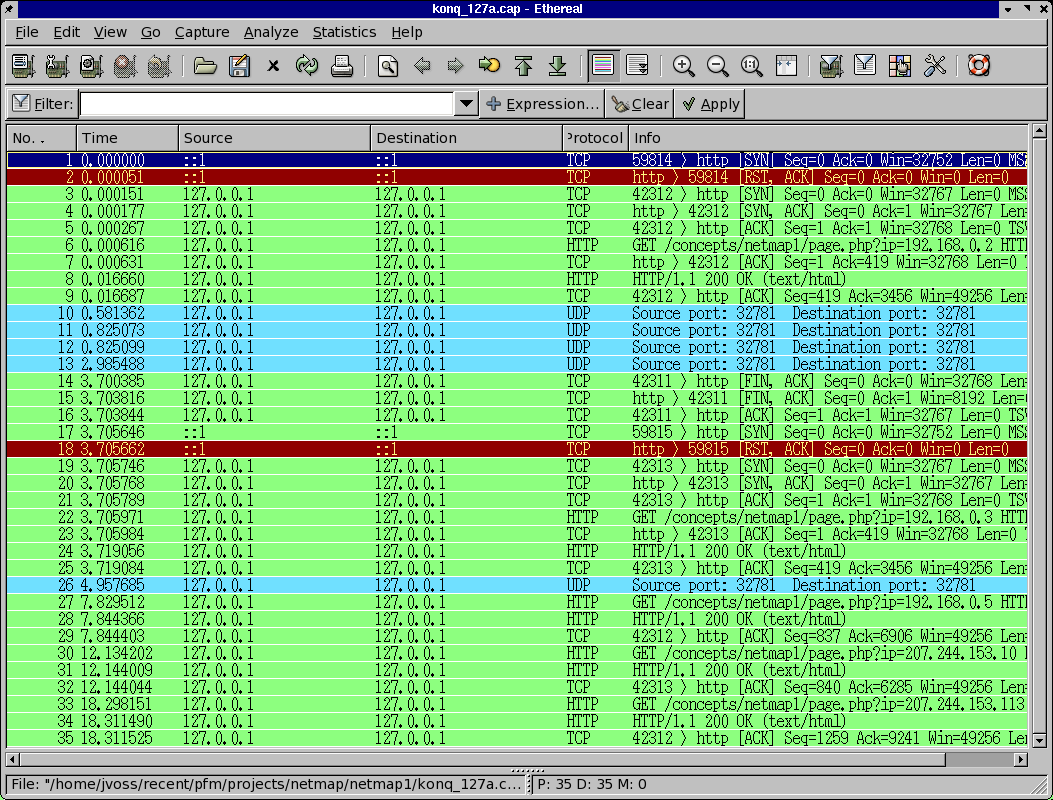Stop the running capture
The width and height of the screenshot is (1053, 800).
pyautogui.click(x=125, y=66)
